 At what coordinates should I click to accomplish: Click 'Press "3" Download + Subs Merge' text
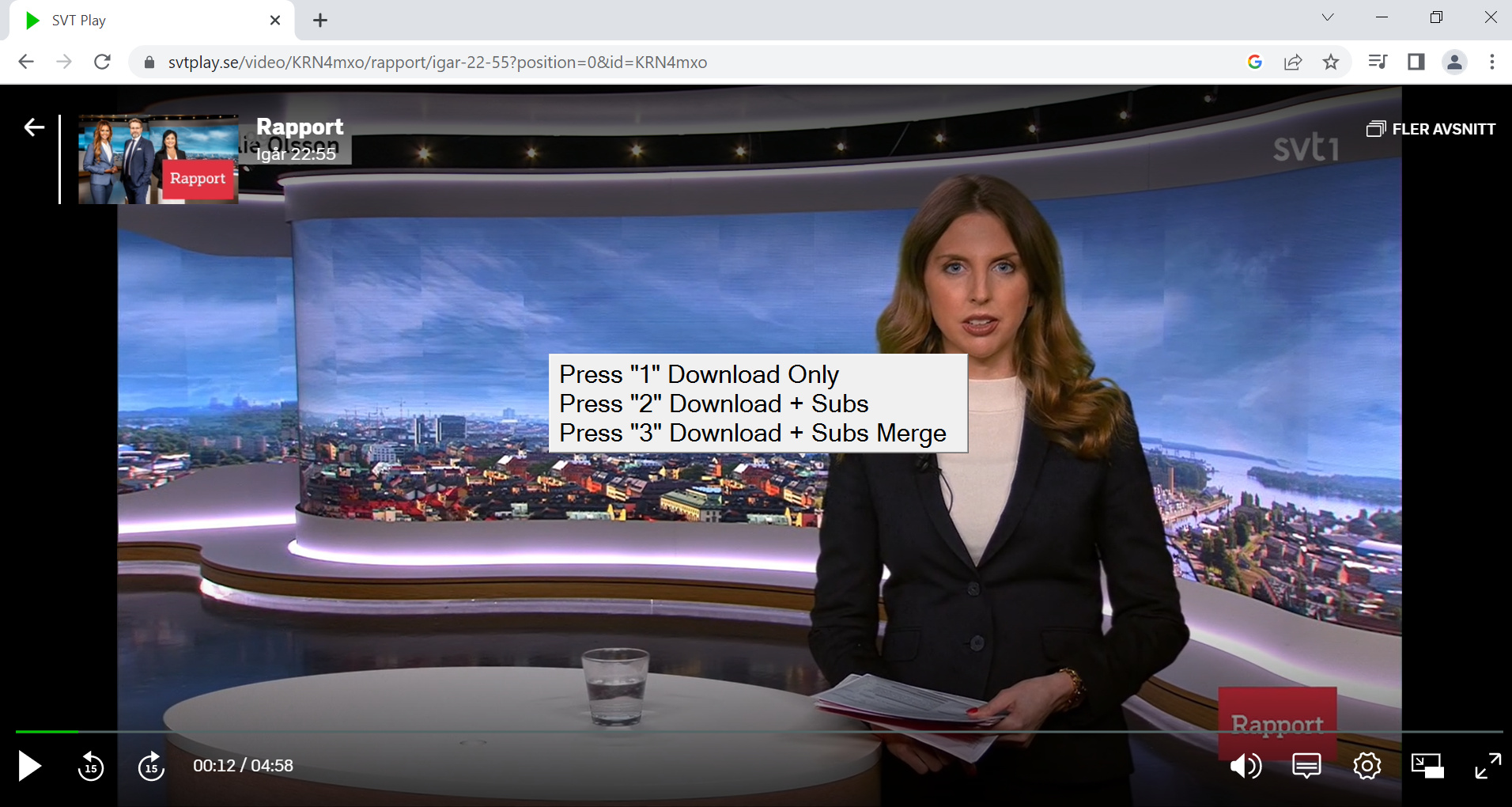click(753, 433)
